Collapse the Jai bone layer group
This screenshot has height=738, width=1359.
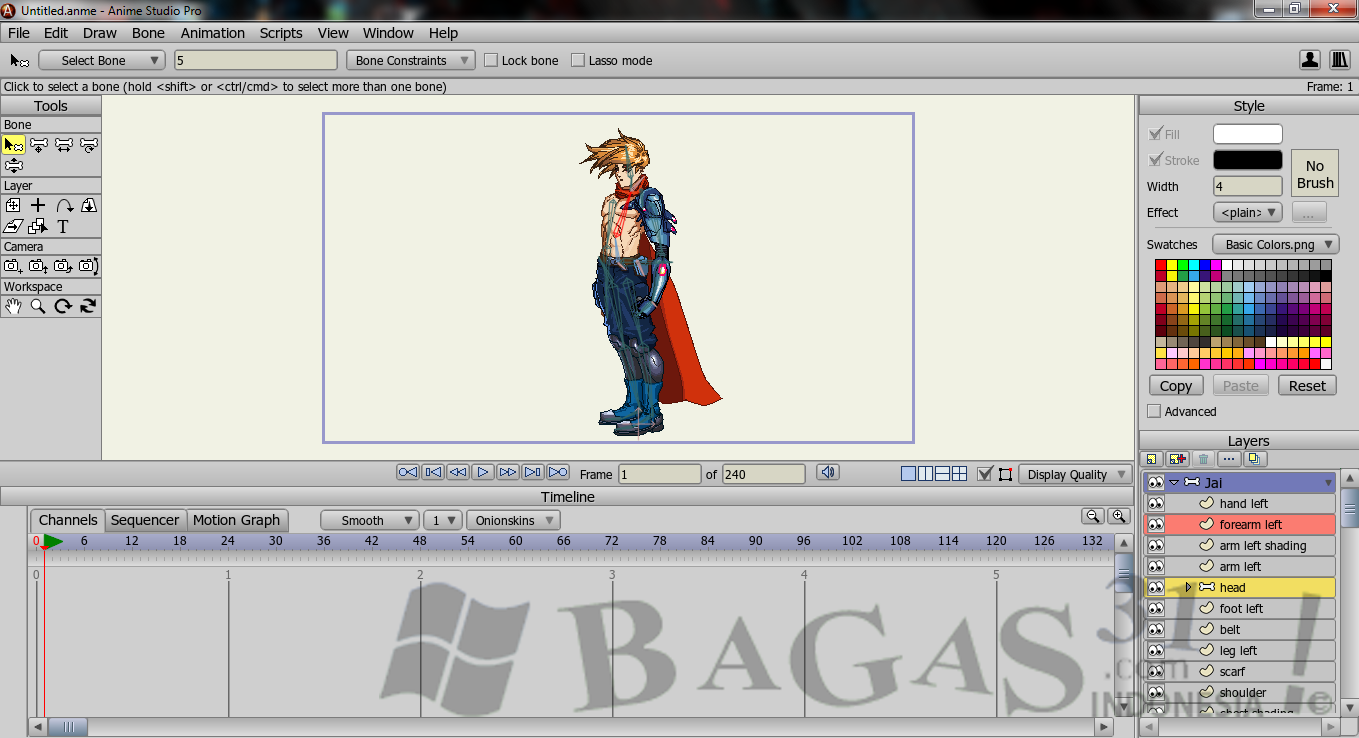tap(1174, 483)
